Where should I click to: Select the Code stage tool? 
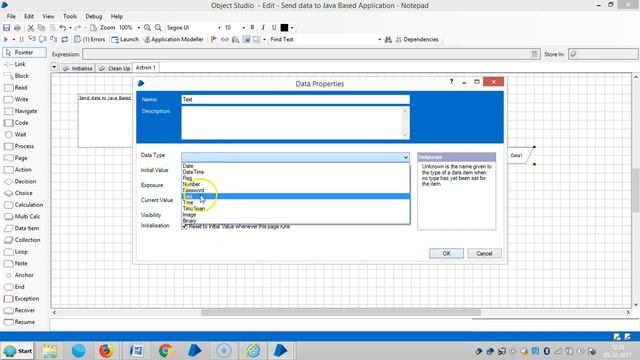point(21,123)
